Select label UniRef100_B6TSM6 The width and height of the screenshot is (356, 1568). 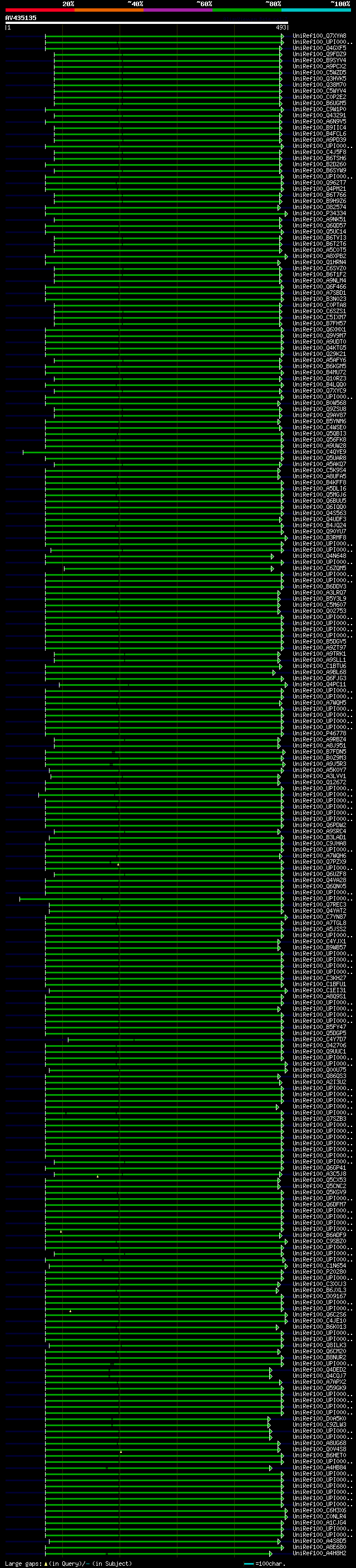319,159
